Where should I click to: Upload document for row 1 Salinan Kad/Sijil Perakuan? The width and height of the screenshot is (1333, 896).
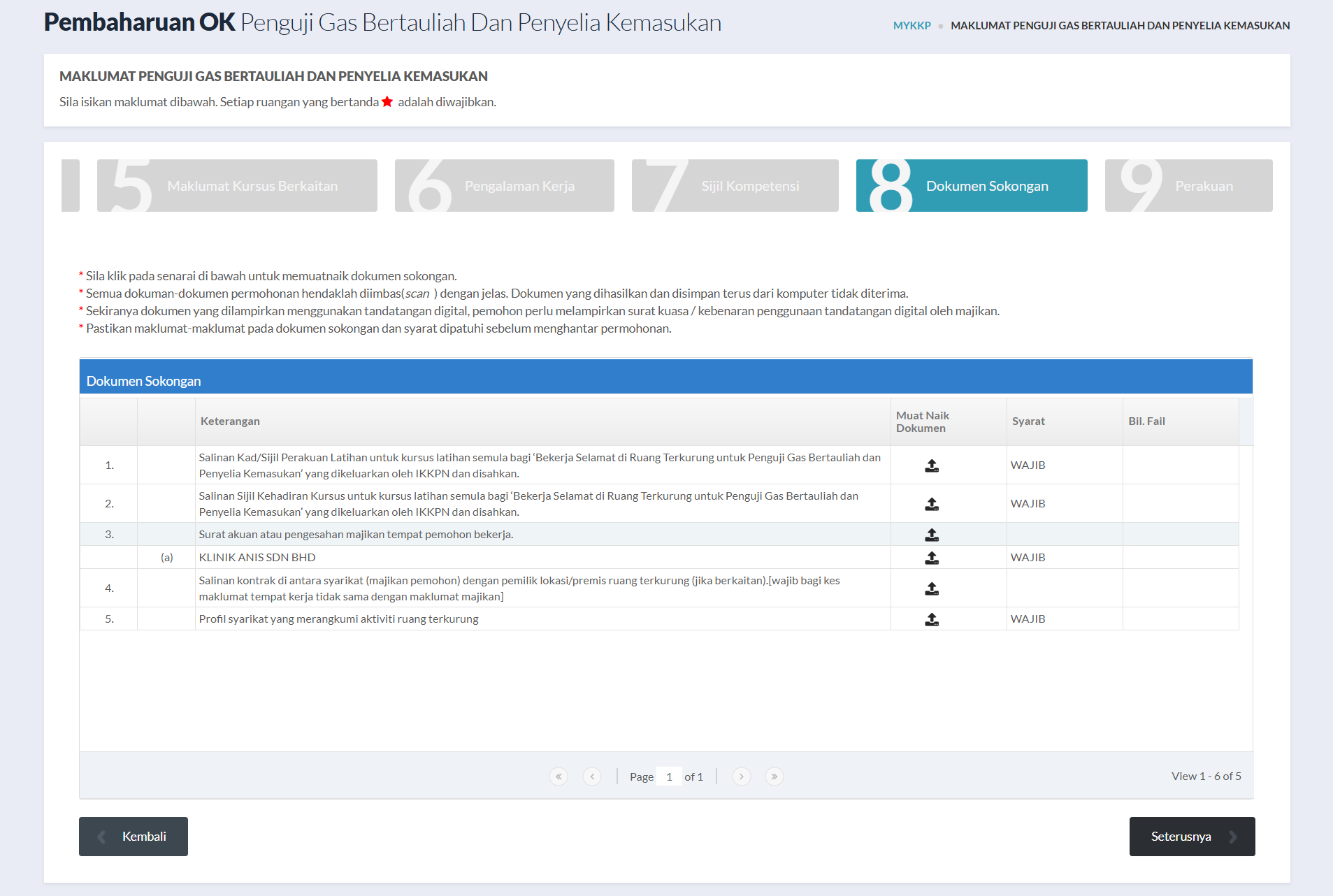point(931,465)
